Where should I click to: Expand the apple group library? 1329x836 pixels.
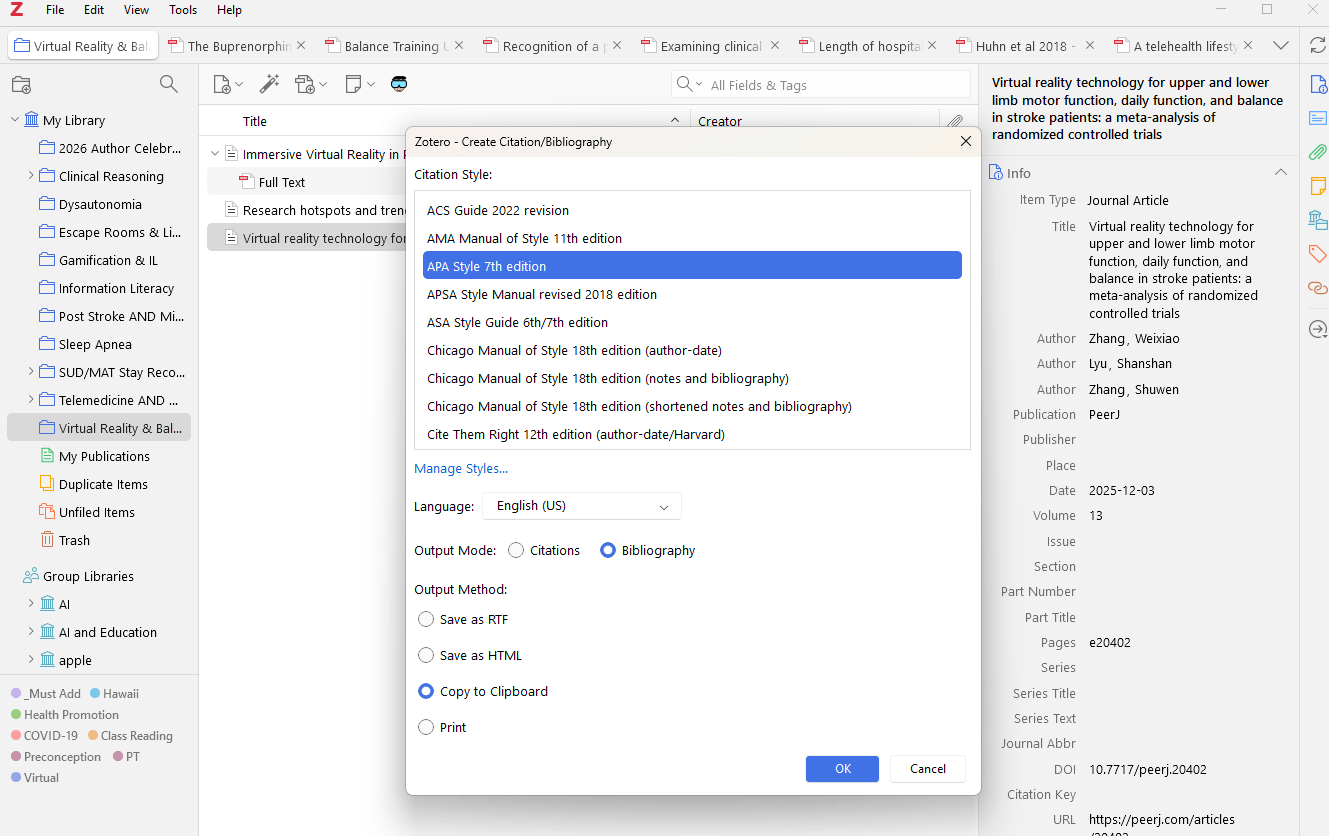(x=31, y=660)
